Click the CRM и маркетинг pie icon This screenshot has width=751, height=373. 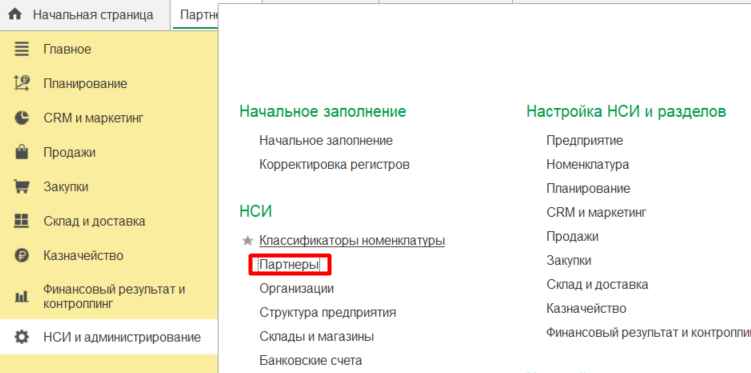click(x=22, y=118)
